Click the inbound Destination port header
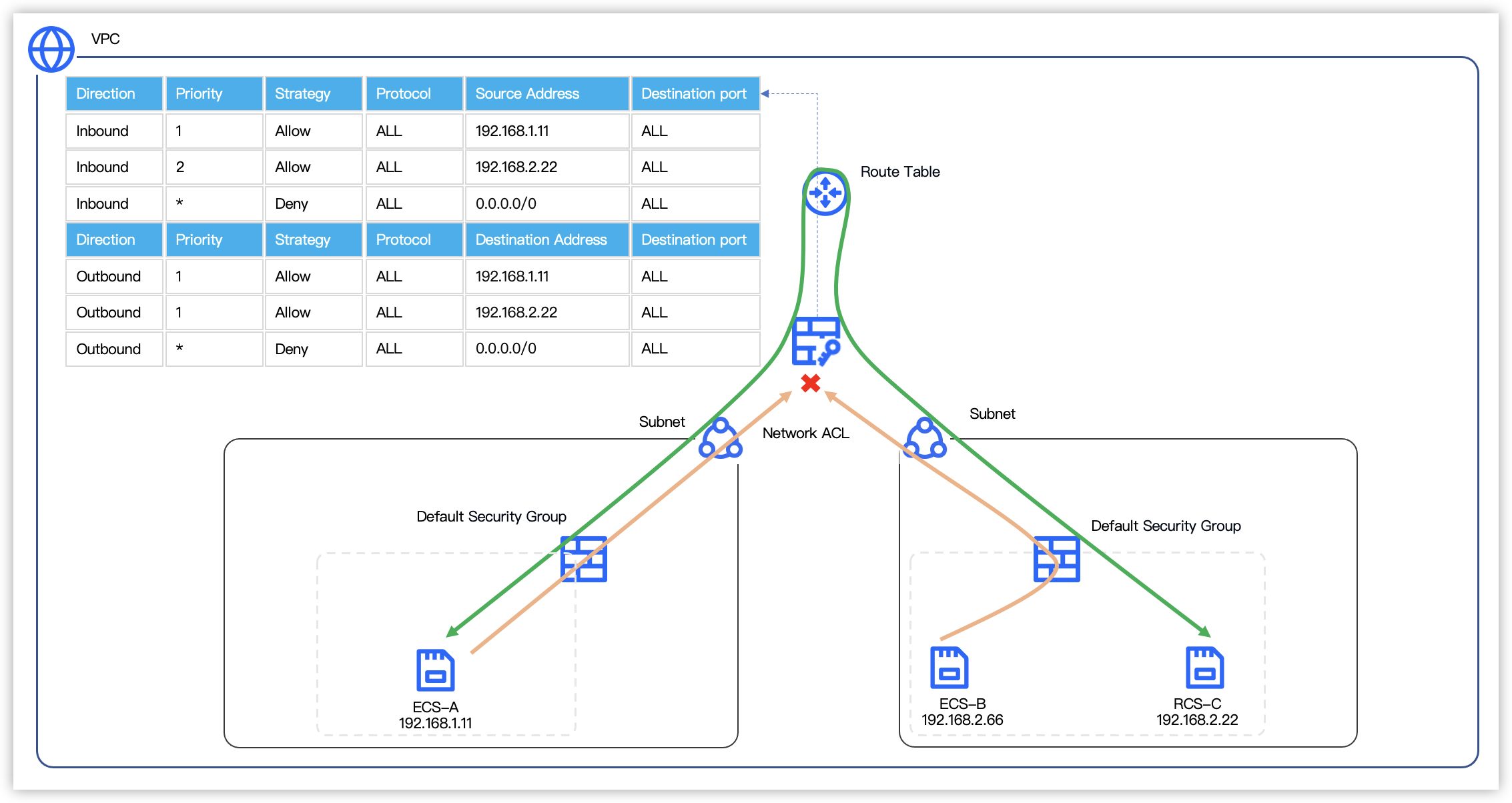The image size is (1512, 803). tap(695, 93)
